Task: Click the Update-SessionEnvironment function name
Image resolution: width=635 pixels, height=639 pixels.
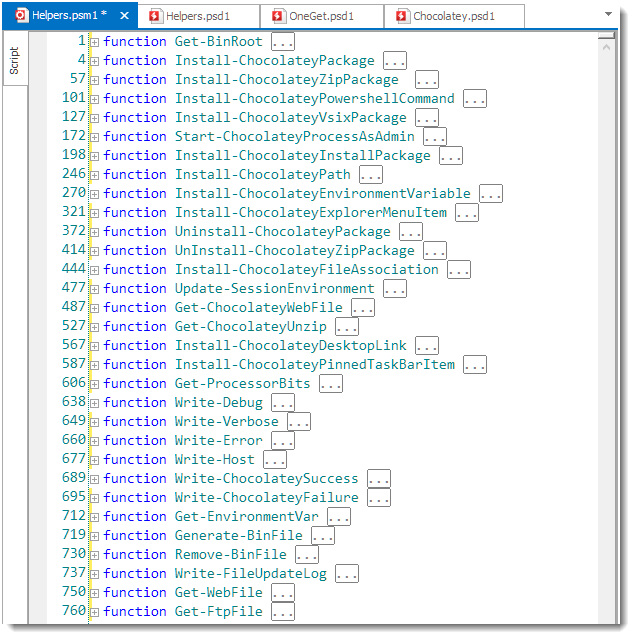Action: tap(275, 289)
